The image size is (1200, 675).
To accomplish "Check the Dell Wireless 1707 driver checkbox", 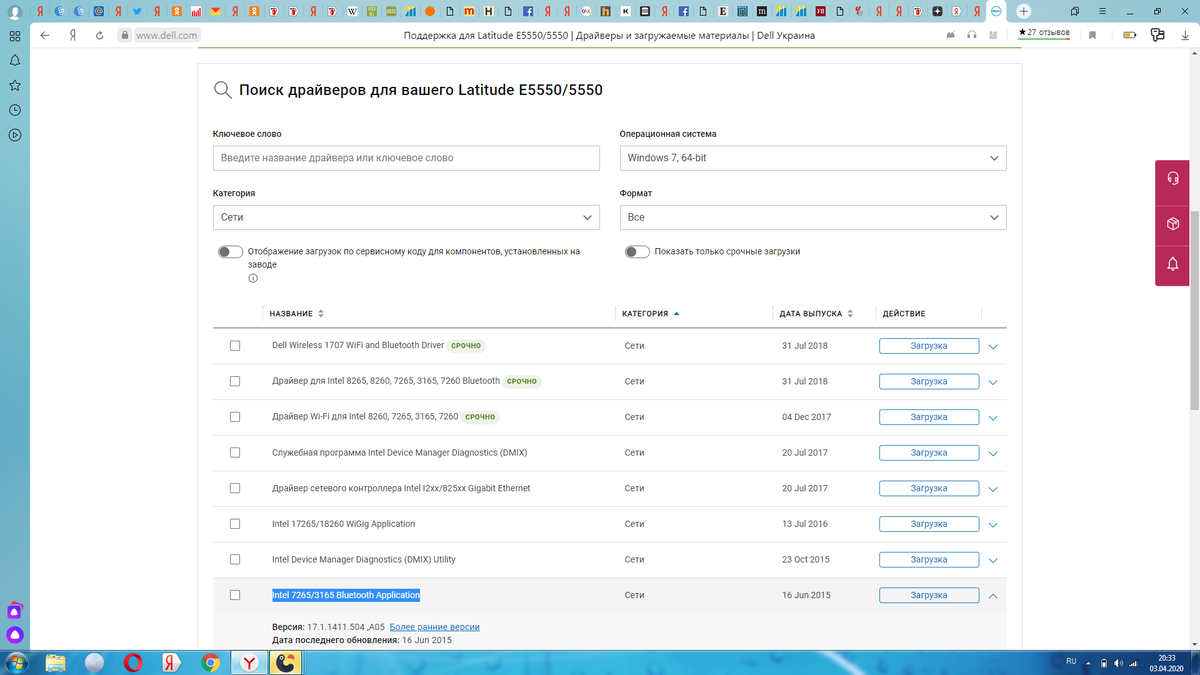I will pyautogui.click(x=235, y=345).
